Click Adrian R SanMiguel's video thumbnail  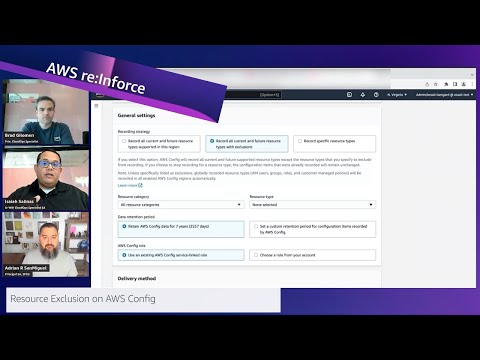pyautogui.click(x=46, y=245)
